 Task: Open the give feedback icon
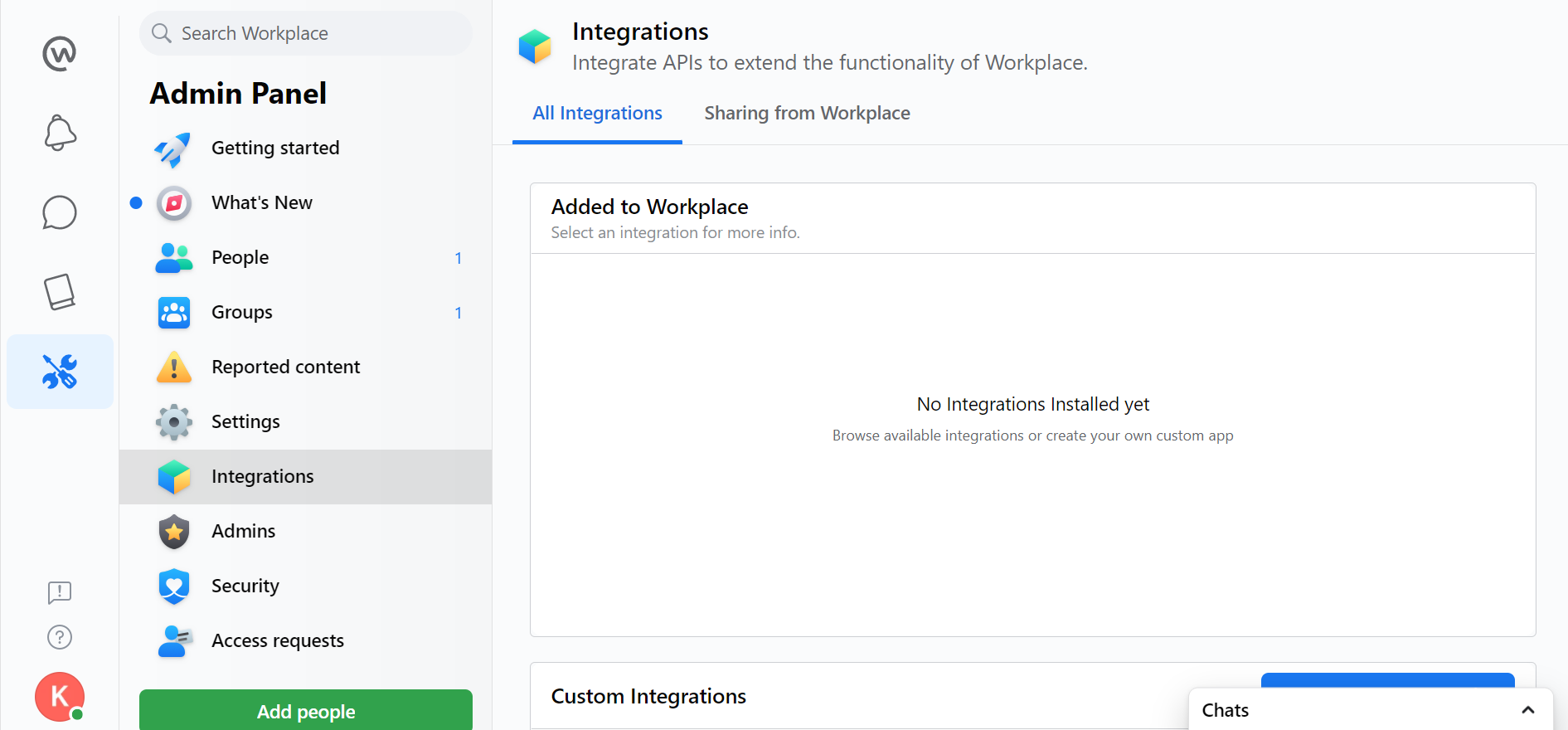60,592
